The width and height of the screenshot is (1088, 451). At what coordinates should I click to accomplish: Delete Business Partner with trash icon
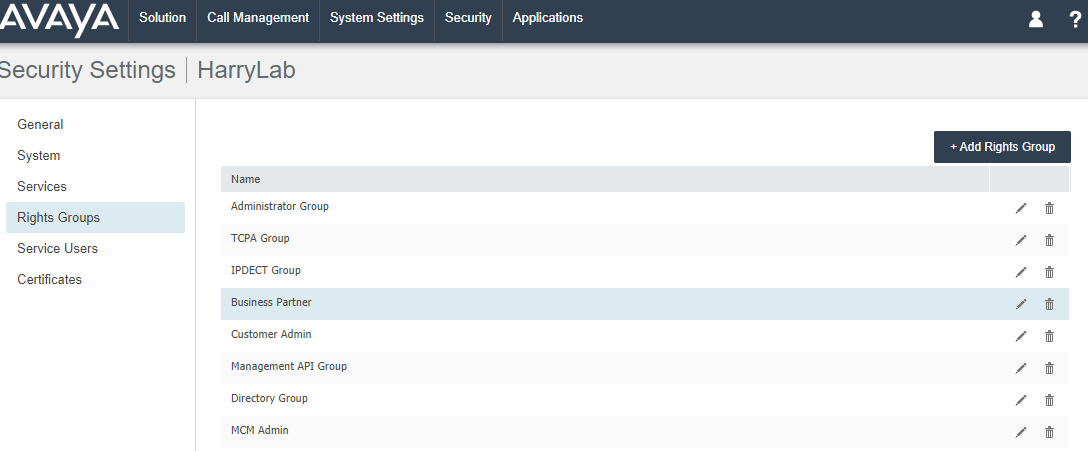click(x=1049, y=304)
